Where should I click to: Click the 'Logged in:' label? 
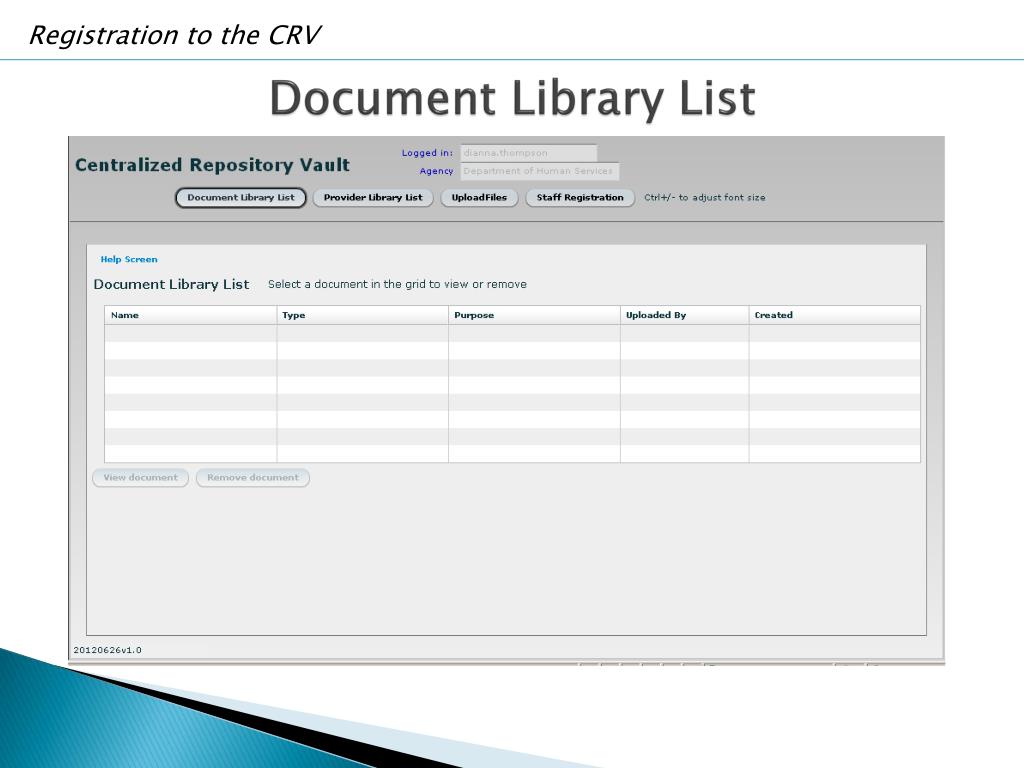427,153
